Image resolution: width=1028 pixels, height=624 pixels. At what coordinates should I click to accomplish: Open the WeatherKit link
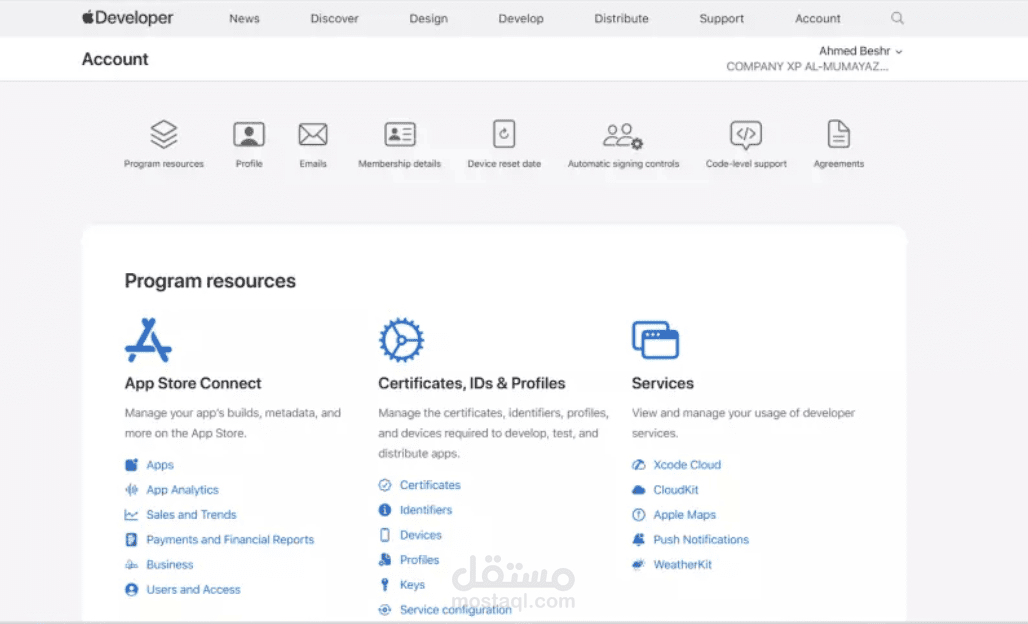point(682,564)
